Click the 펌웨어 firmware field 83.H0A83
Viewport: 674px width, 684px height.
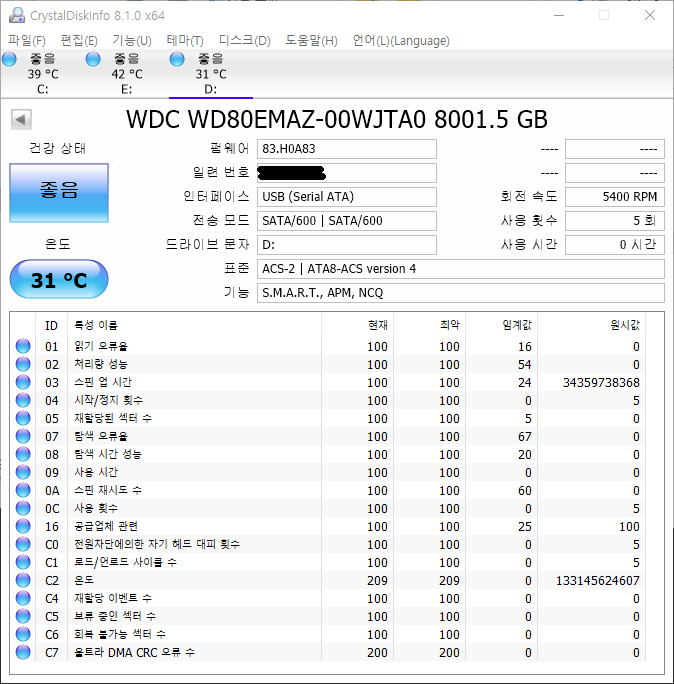click(x=347, y=149)
